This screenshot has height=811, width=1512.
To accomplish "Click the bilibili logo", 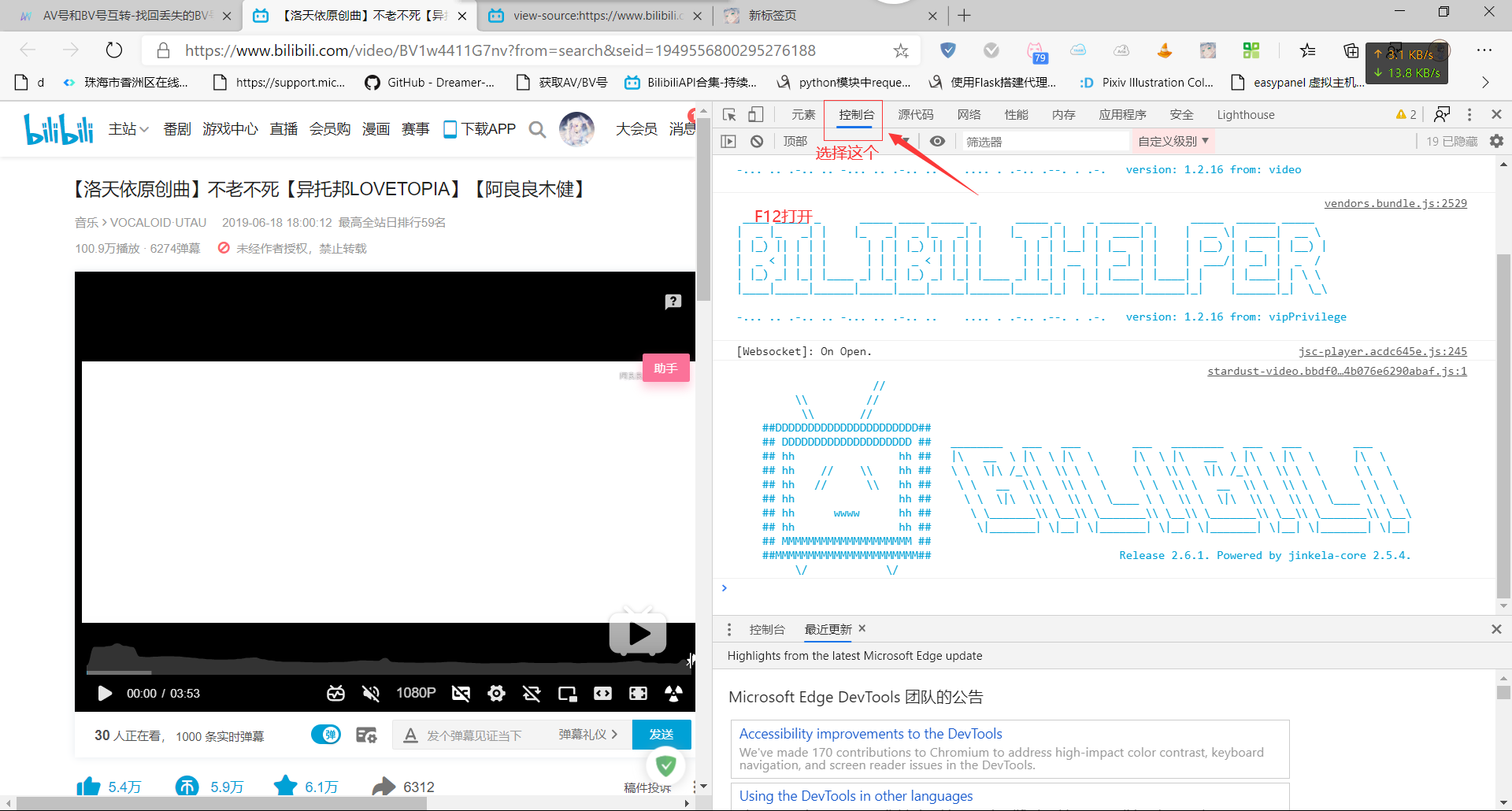I will coord(58,129).
